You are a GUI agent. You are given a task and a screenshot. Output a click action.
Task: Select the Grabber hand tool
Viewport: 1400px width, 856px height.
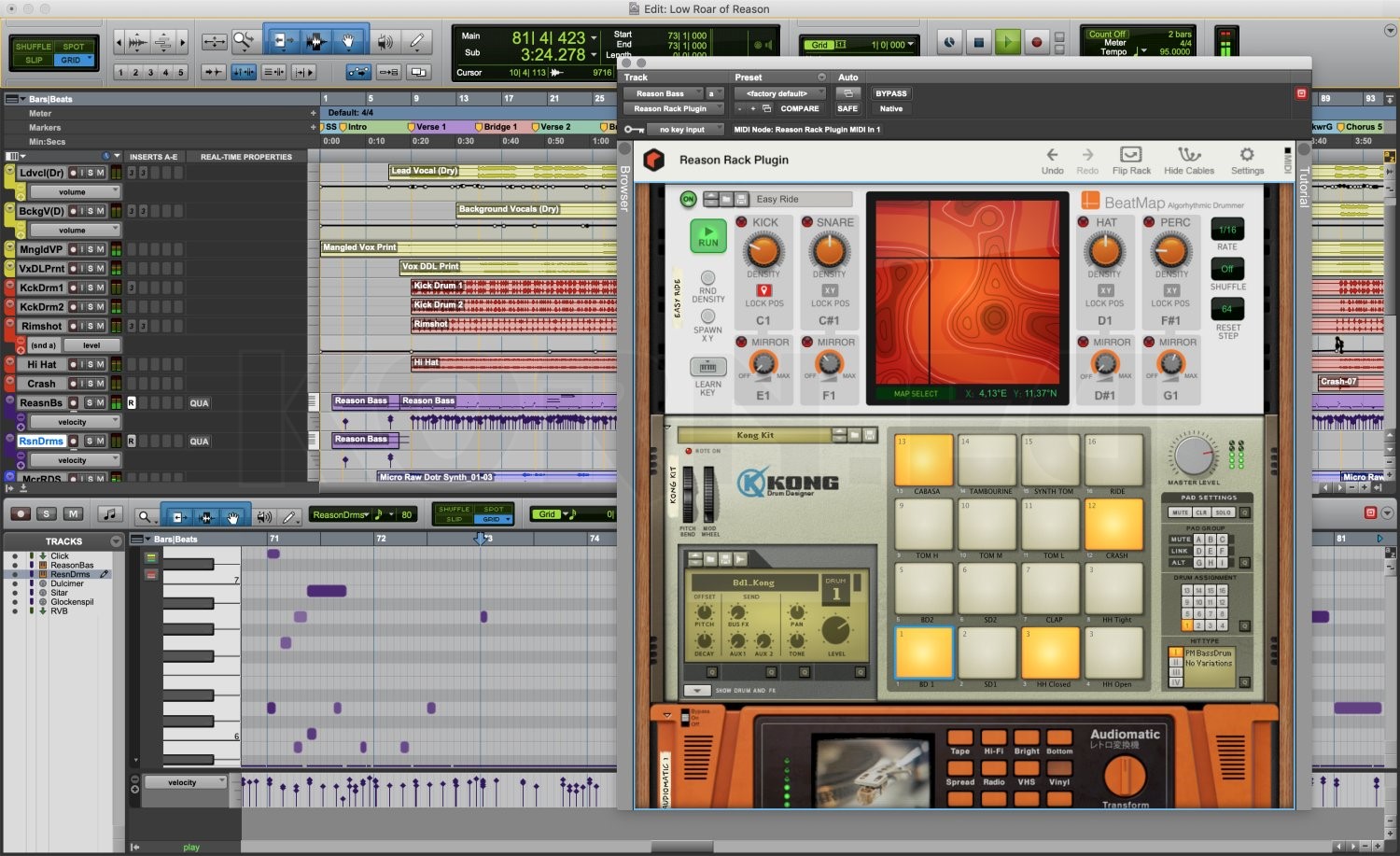click(x=348, y=42)
